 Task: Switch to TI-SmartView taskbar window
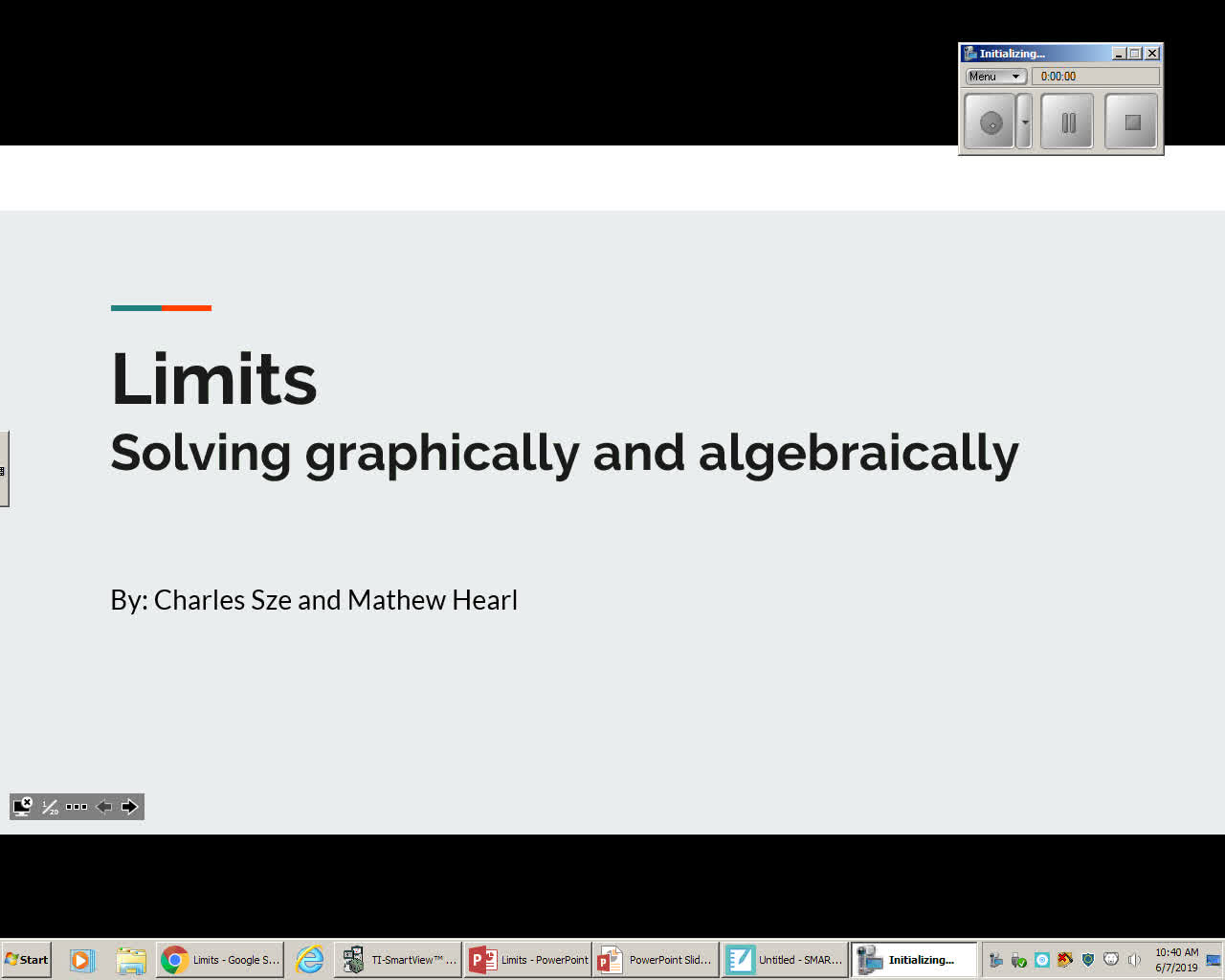click(398, 960)
